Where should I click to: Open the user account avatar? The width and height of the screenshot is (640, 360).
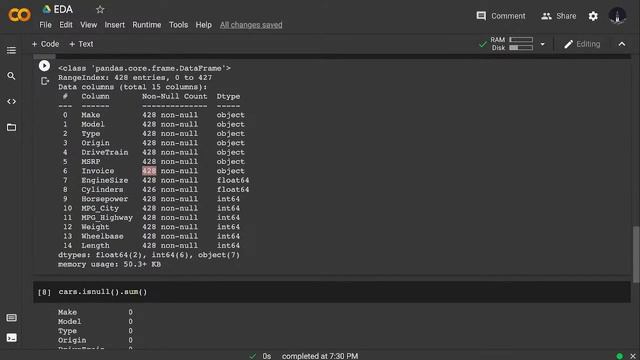pyautogui.click(x=617, y=16)
